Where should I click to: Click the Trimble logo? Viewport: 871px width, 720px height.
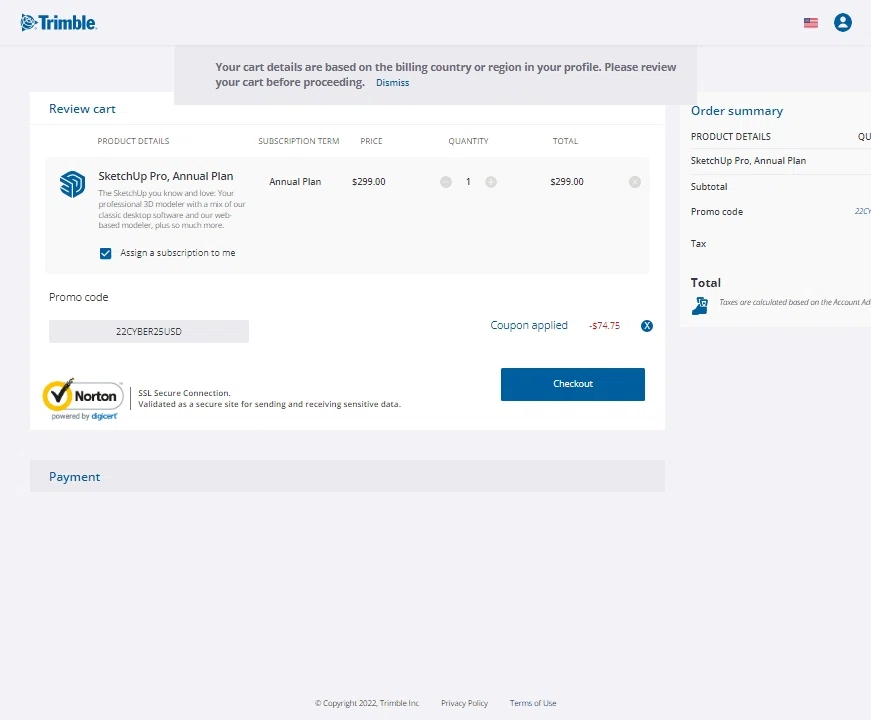pyautogui.click(x=59, y=23)
